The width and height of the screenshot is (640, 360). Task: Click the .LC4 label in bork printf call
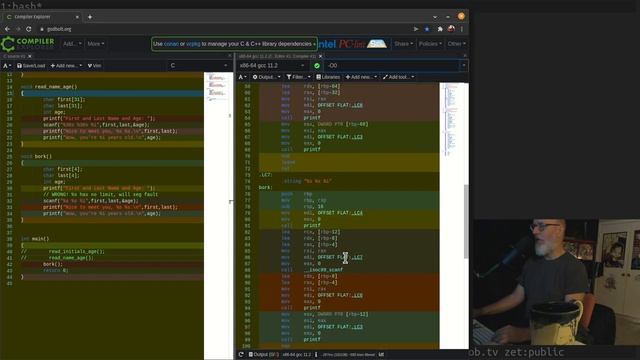tap(357, 213)
